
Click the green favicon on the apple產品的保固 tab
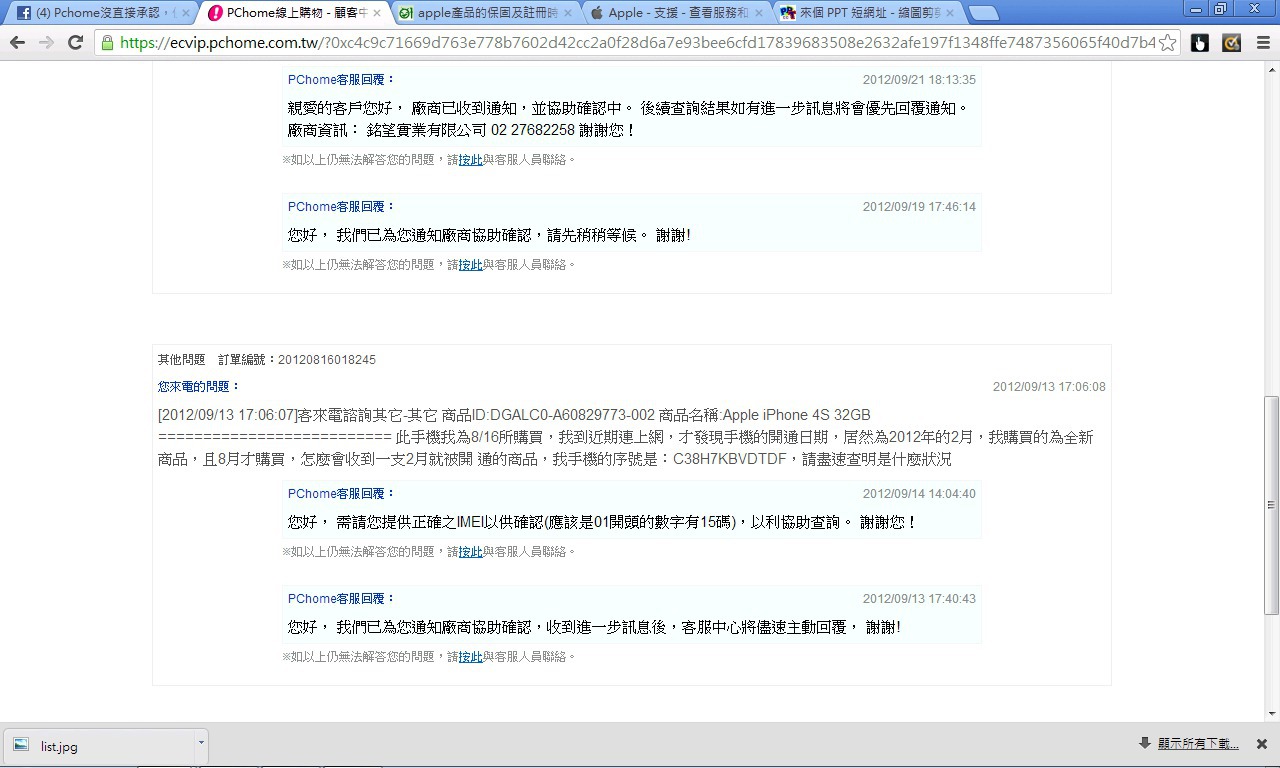pyautogui.click(x=406, y=13)
